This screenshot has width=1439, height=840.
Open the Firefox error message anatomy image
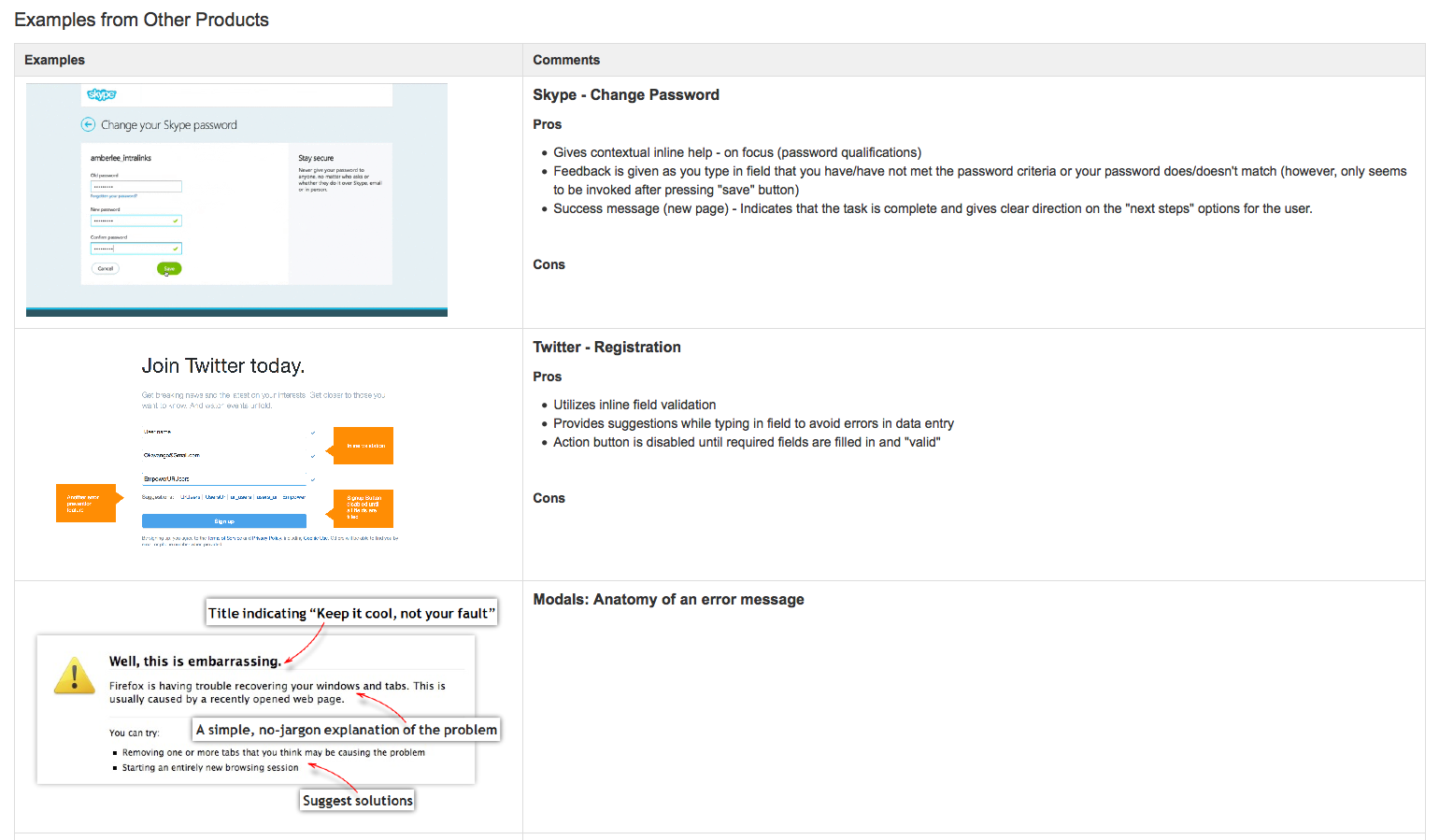268,705
